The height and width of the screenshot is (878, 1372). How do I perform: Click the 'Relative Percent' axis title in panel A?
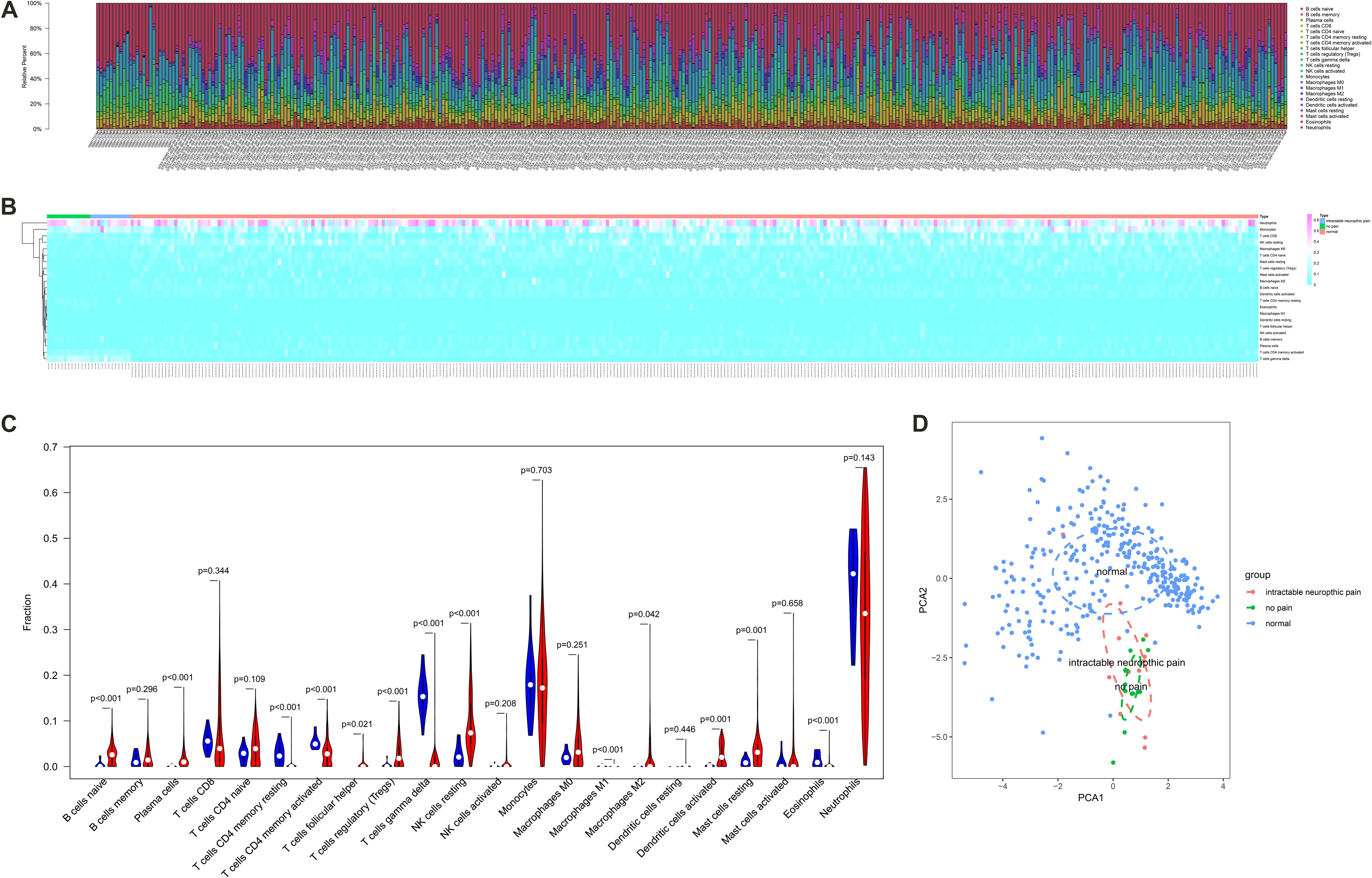click(x=25, y=66)
